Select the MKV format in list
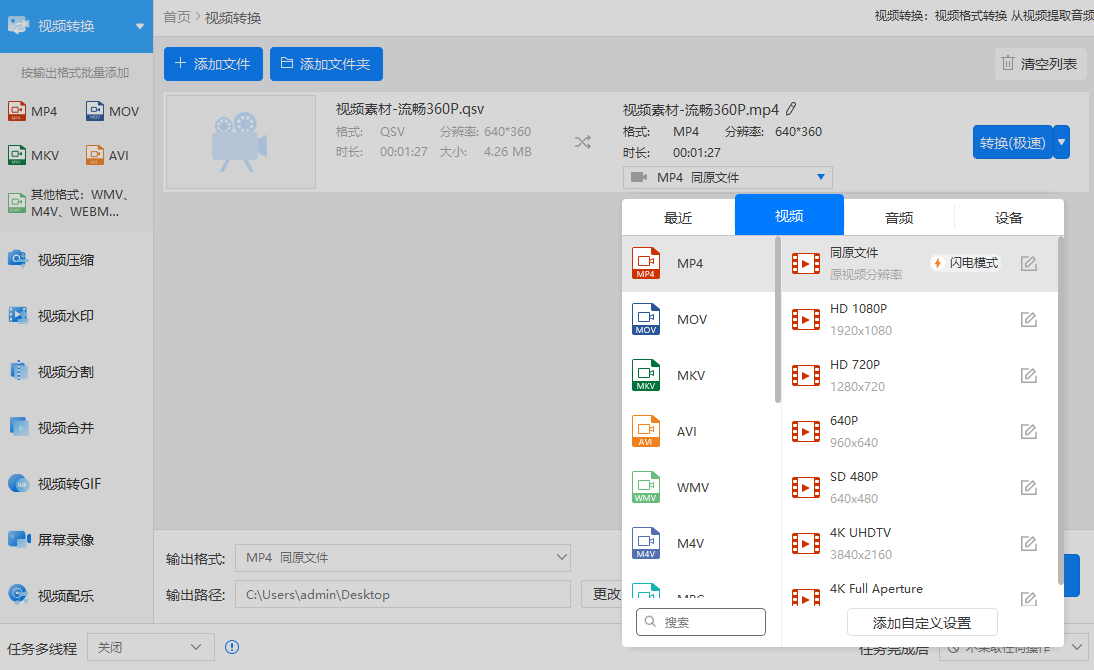The height and width of the screenshot is (670, 1094). coord(690,376)
